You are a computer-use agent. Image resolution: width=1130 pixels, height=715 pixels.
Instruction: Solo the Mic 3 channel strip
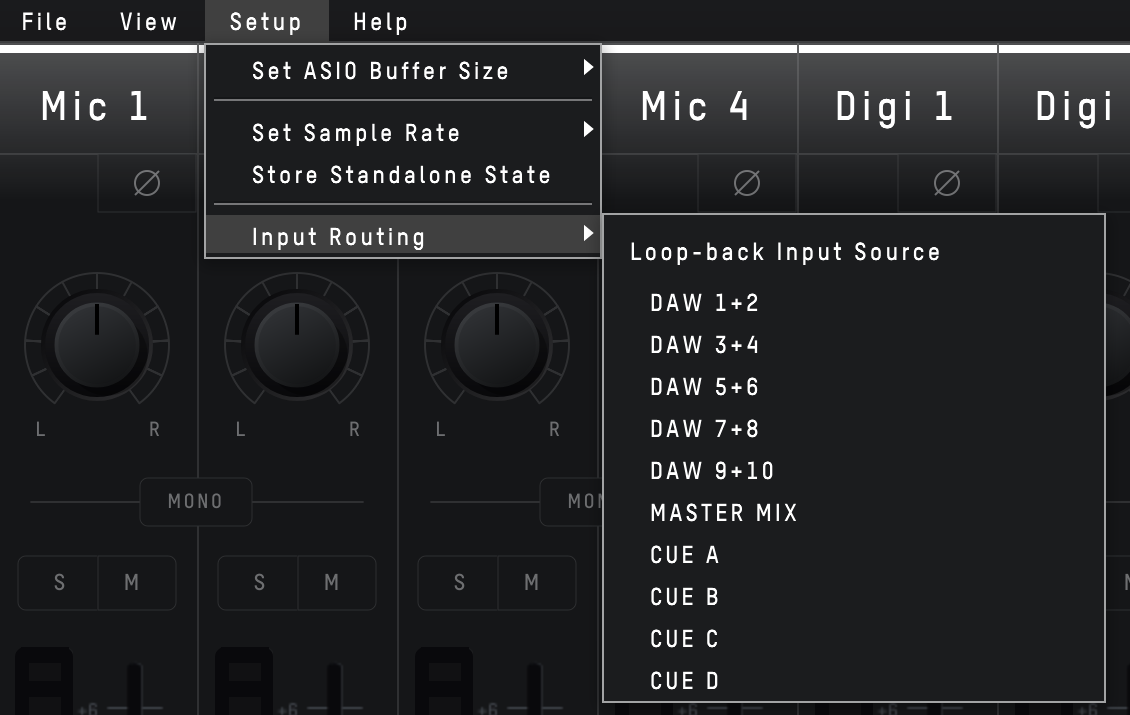point(458,582)
